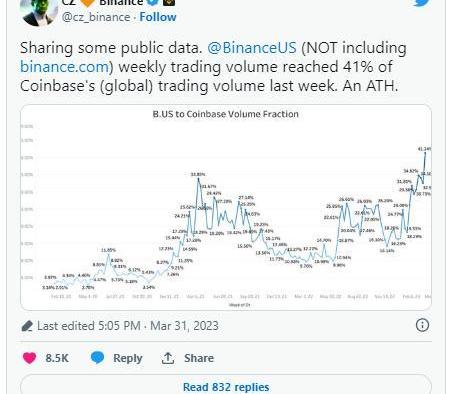This screenshot has height=394, width=464.
Task: Click the blue verified badge
Action: [153, 2]
